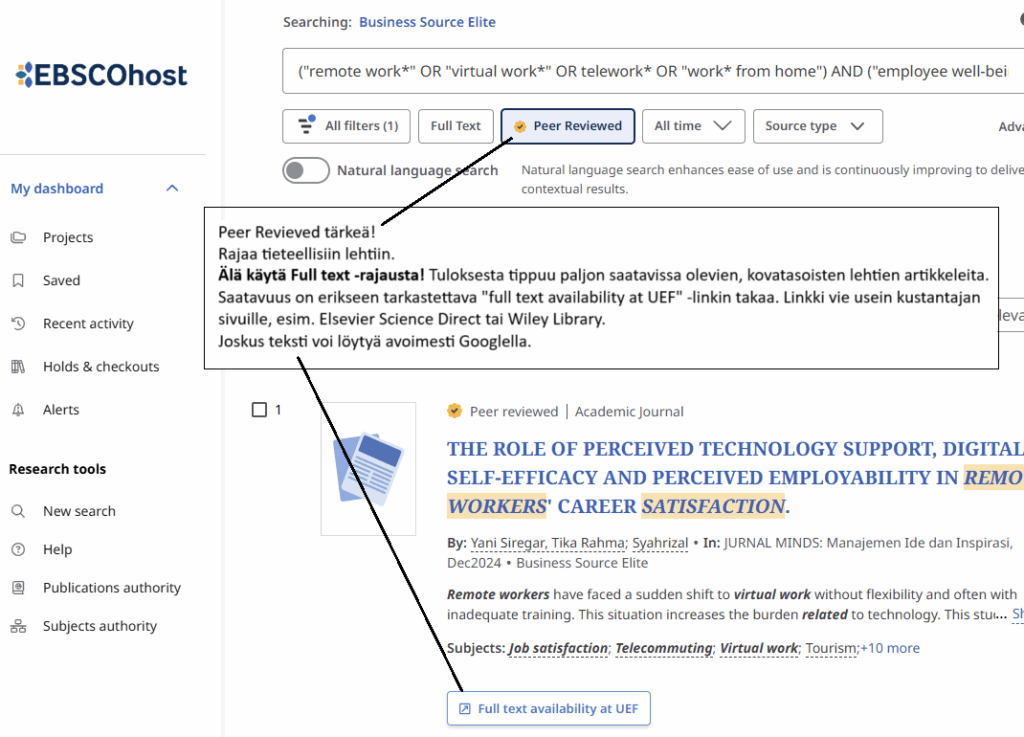Image resolution: width=1024 pixels, height=737 pixels.
Task: Expand the +10 more subjects
Action: coord(890,648)
